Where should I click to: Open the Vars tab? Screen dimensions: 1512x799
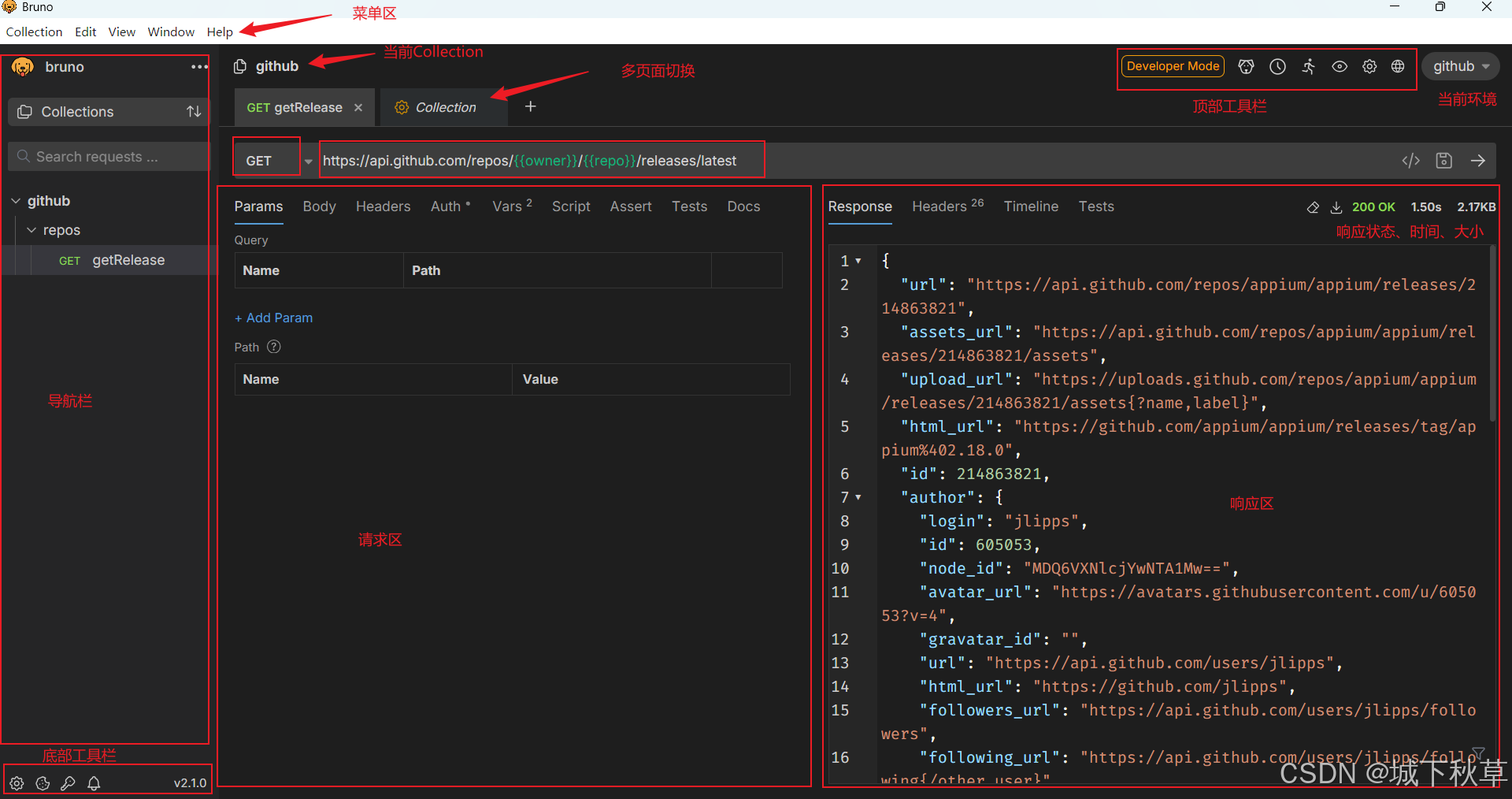click(x=512, y=206)
